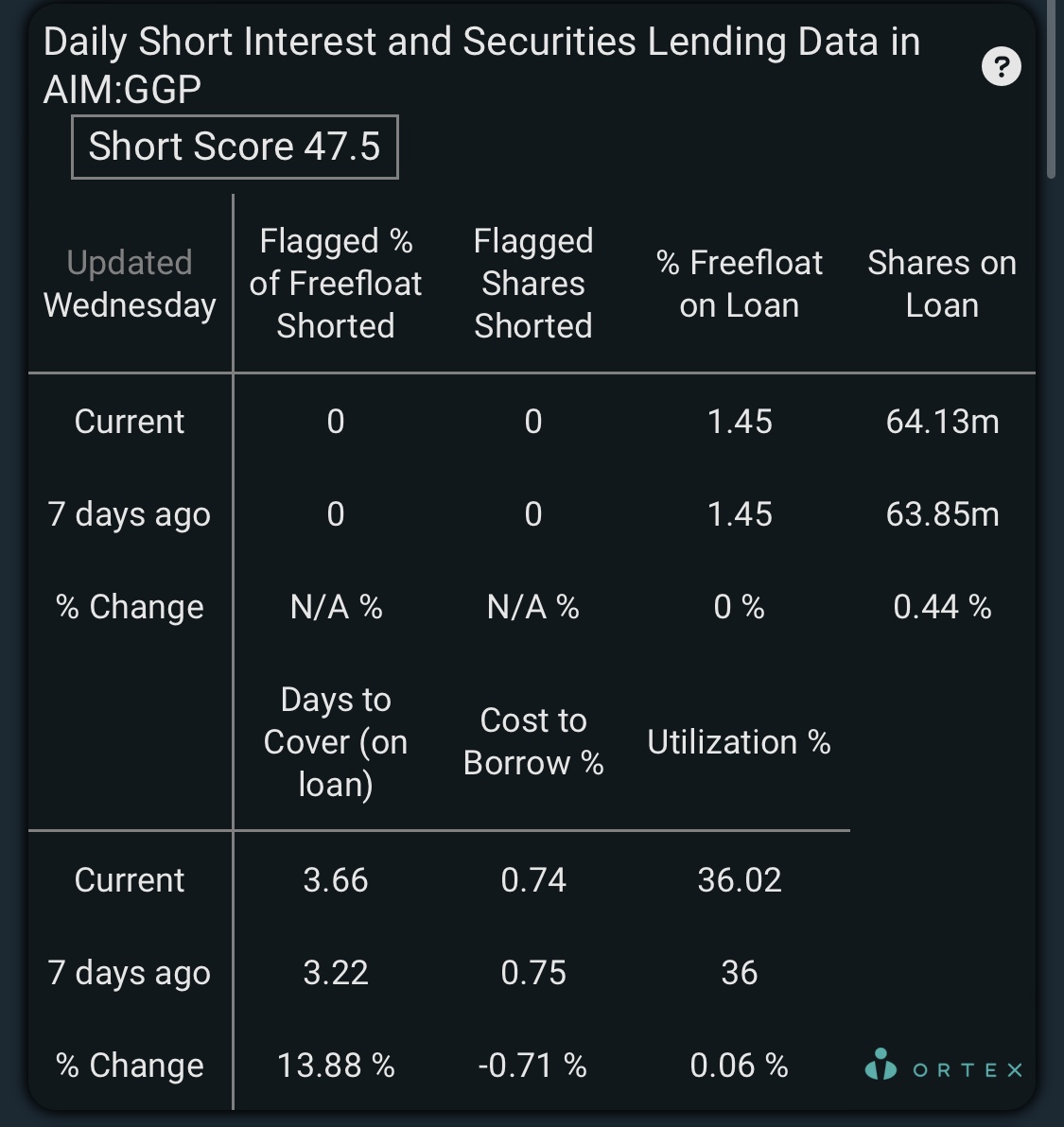Viewport: 1064px width, 1127px height.
Task: Select current Days to Cover value 3.66
Action: [336, 879]
